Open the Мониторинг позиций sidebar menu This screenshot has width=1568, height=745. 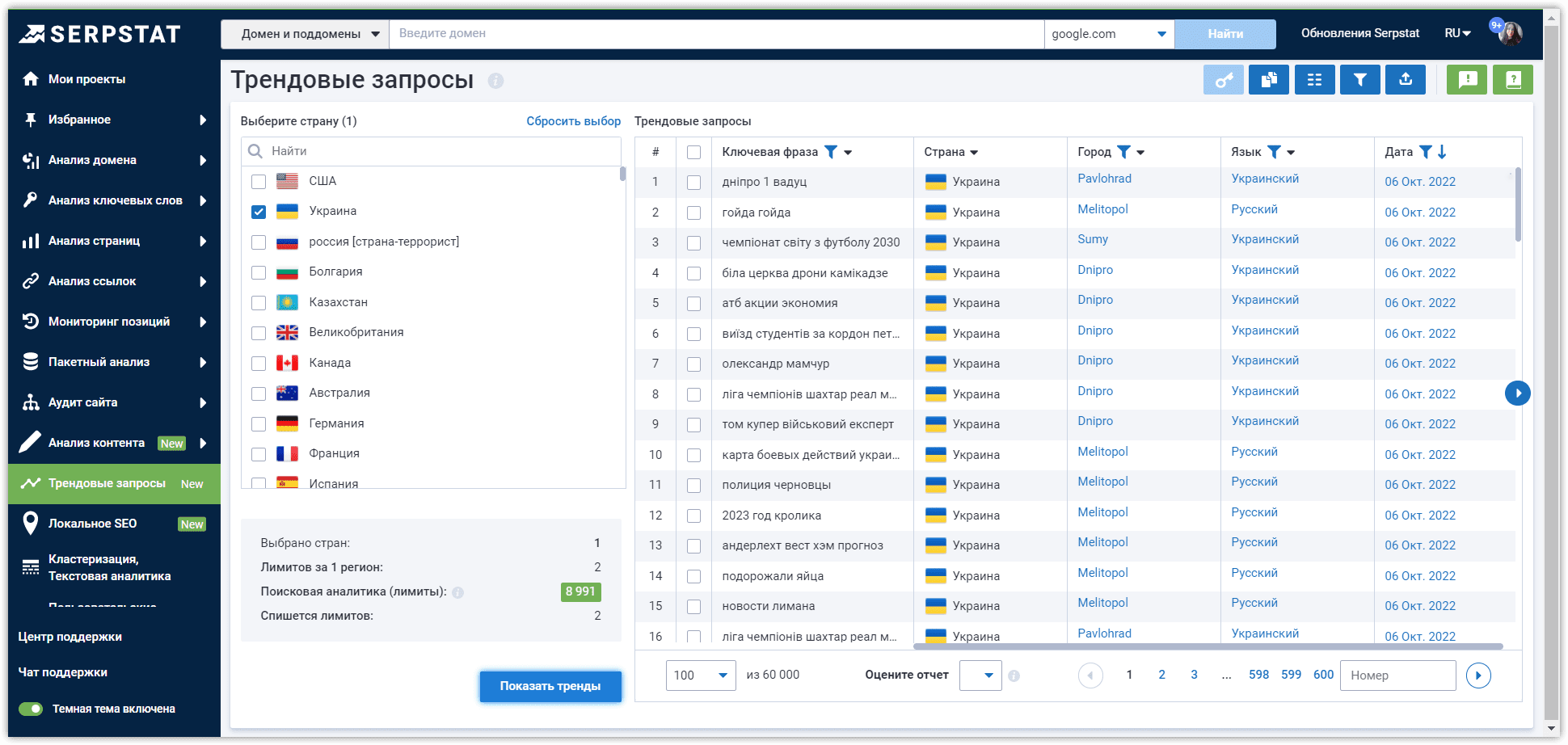pos(114,322)
